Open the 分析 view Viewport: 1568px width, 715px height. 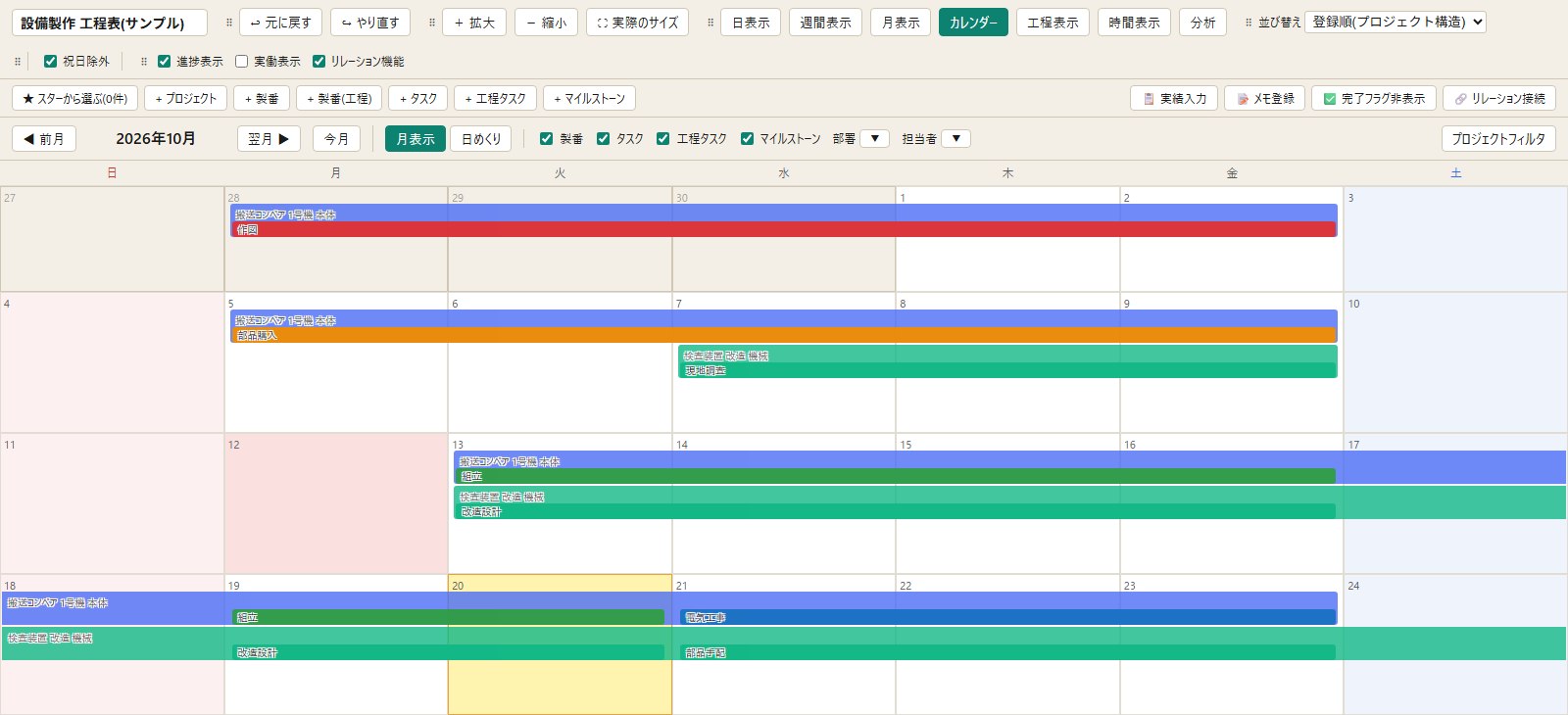click(1202, 23)
